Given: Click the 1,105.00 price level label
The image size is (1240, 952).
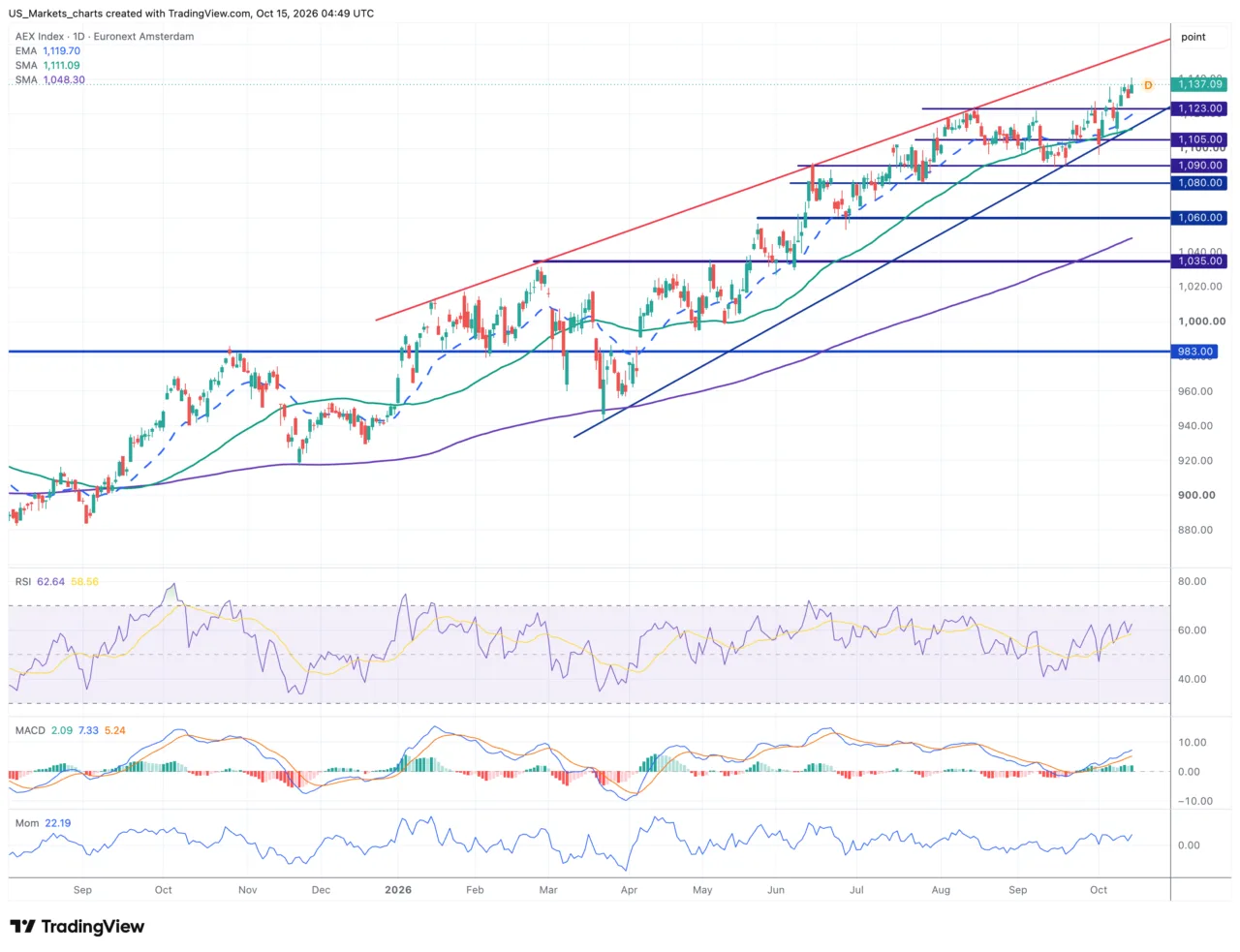Looking at the screenshot, I should click(1199, 139).
